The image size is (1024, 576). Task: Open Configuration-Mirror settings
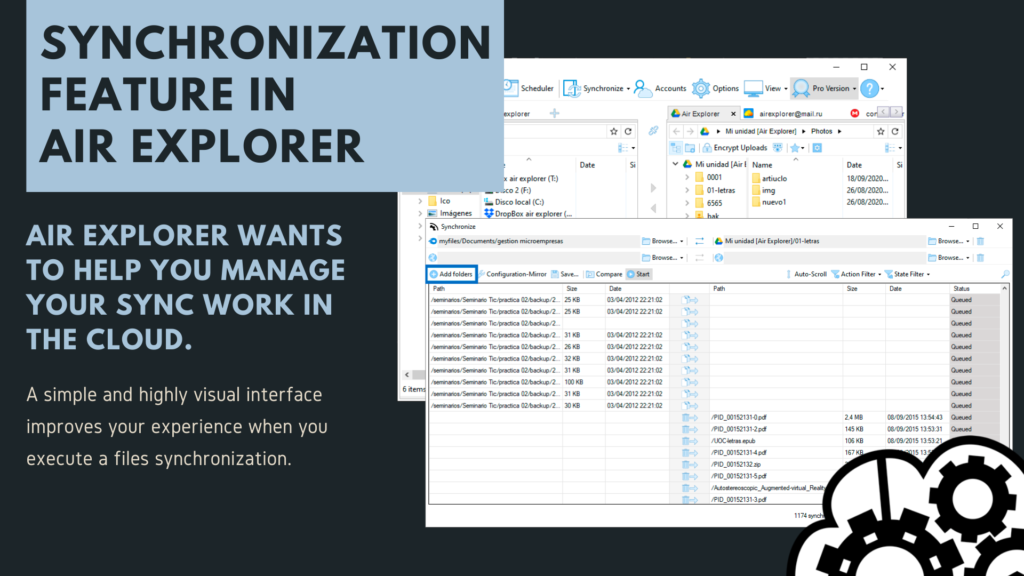click(513, 274)
